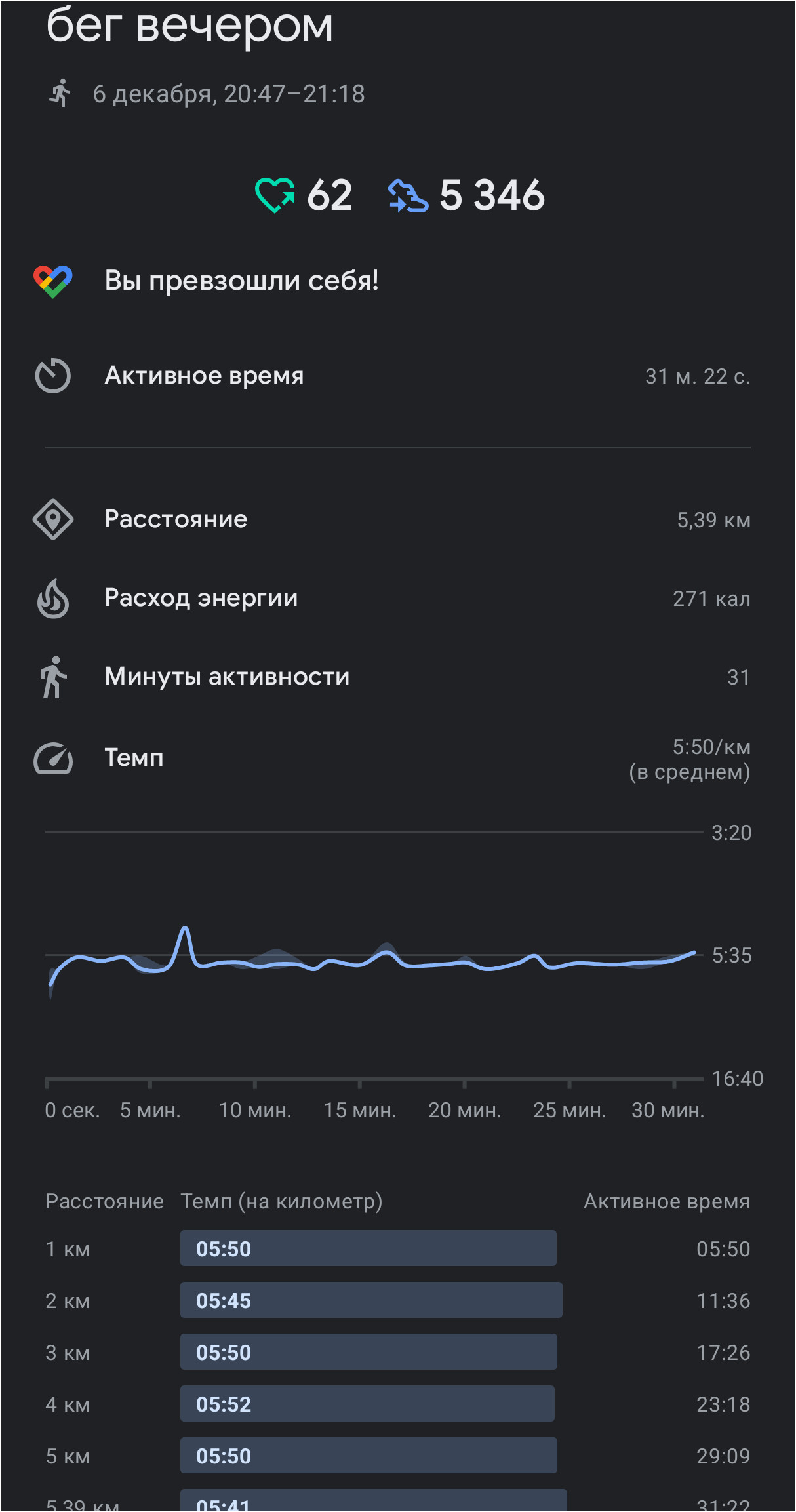Image resolution: width=796 pixels, height=1512 pixels.
Task: Tap the Расстояние location diamond icon
Action: pyautogui.click(x=53, y=520)
